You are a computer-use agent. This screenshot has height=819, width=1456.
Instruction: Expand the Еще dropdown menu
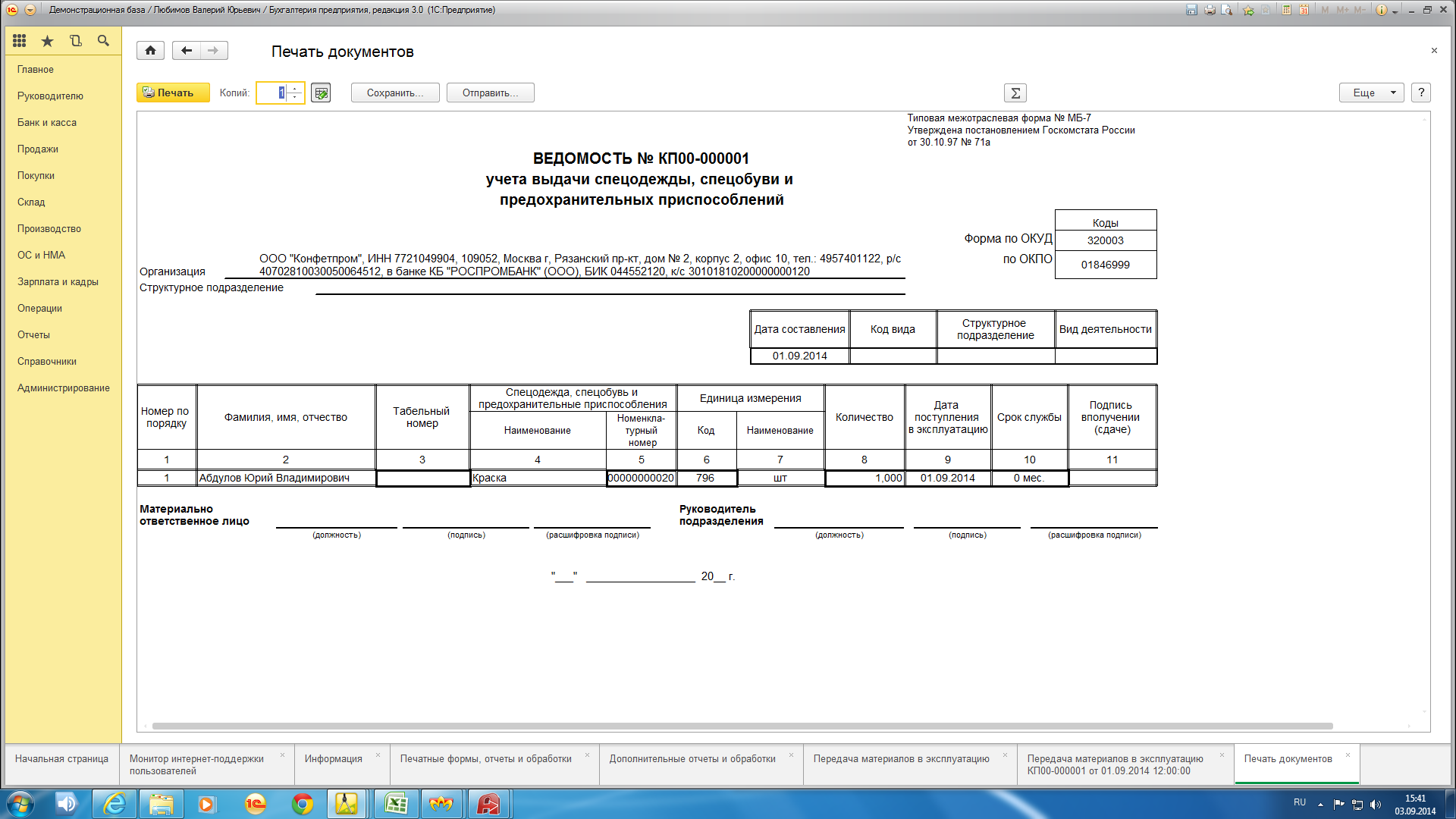point(1372,93)
